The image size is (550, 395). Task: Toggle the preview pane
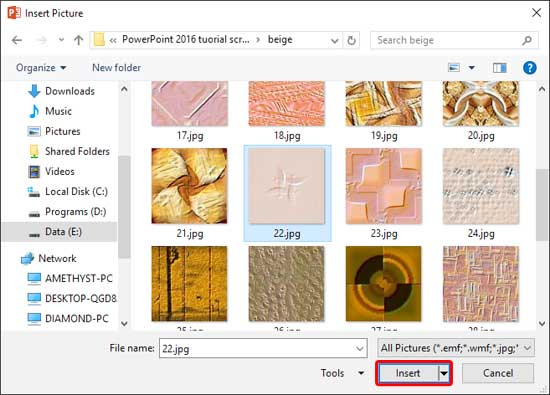(499, 68)
